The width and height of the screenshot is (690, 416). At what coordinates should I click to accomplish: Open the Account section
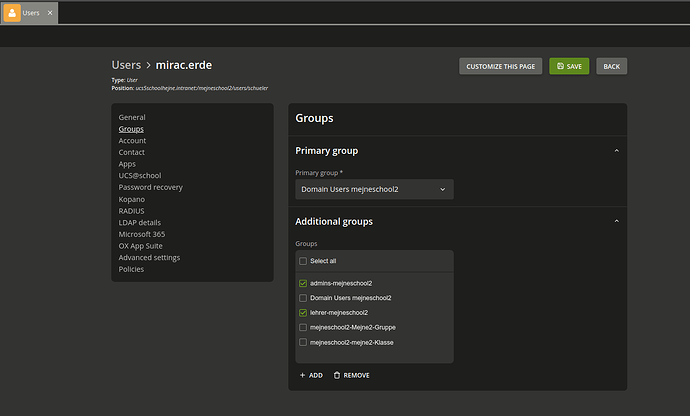pyautogui.click(x=132, y=140)
